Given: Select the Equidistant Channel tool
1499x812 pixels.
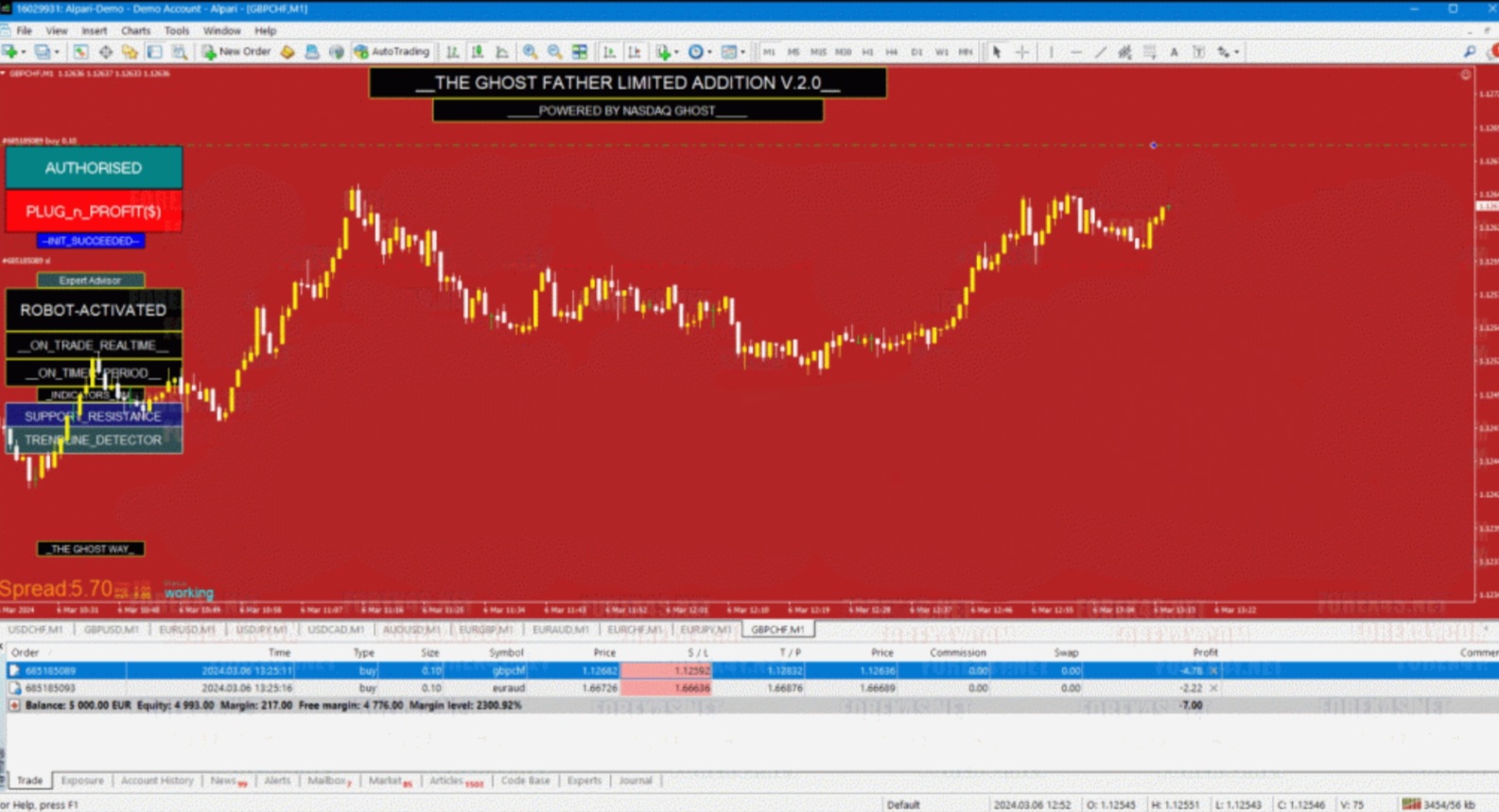Looking at the screenshot, I should point(1124,52).
